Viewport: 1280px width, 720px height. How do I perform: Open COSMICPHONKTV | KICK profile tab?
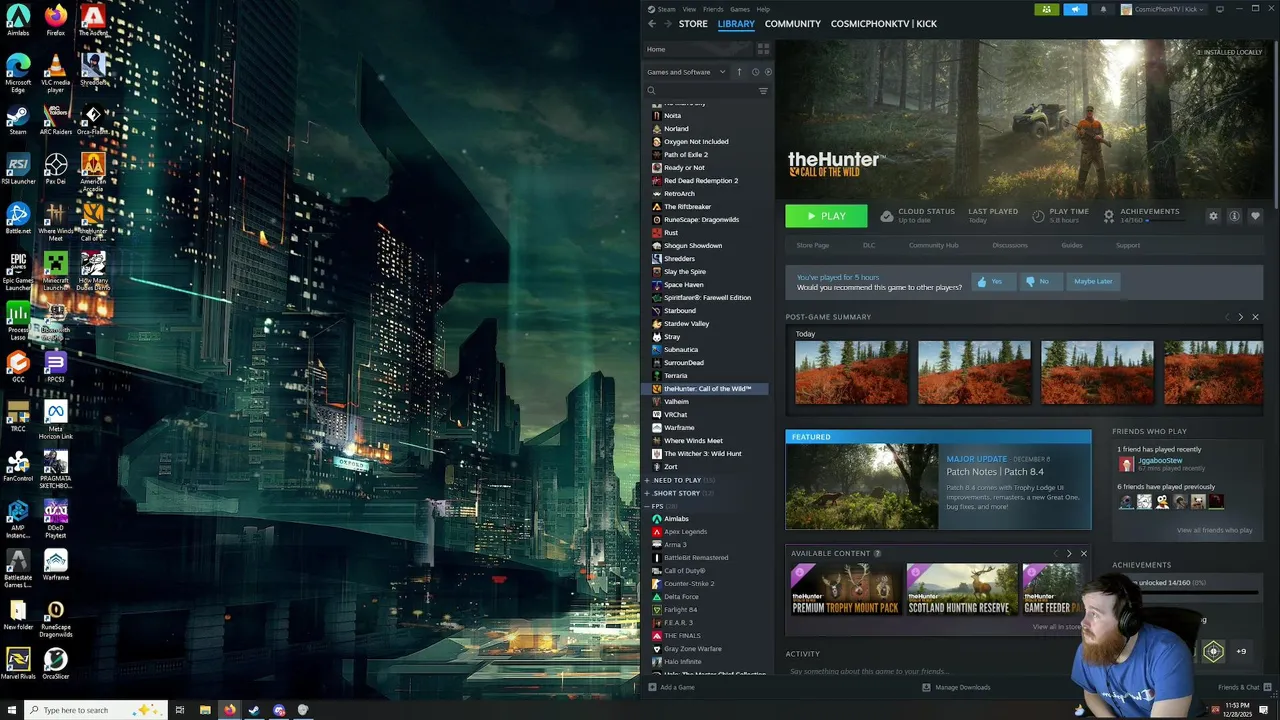pyautogui.click(x=883, y=23)
